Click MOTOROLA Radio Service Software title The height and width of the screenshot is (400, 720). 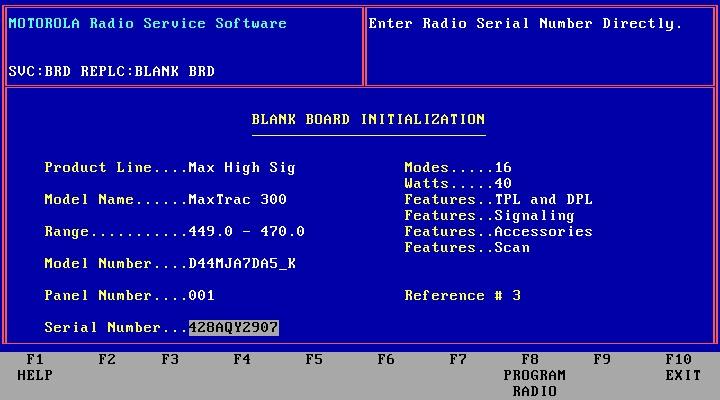147,23
